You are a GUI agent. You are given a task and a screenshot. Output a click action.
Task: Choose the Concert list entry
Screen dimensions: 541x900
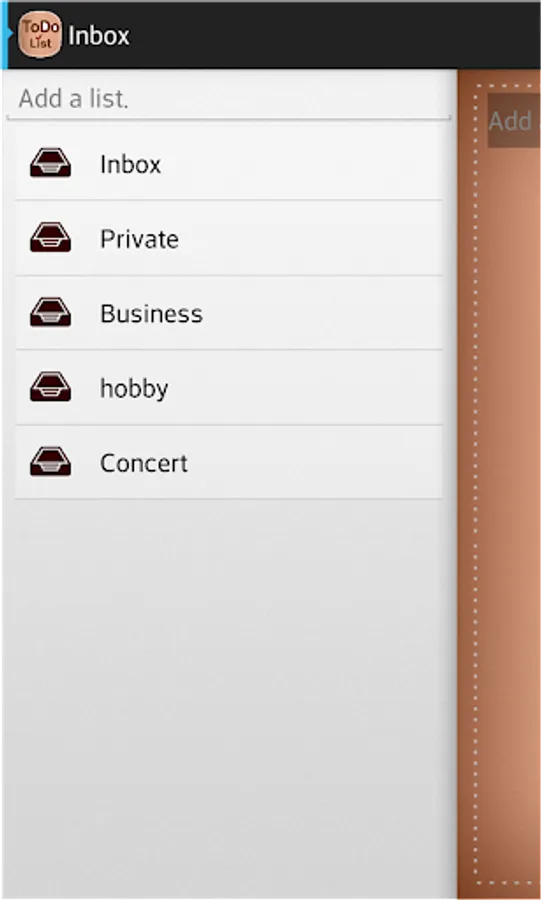point(229,462)
